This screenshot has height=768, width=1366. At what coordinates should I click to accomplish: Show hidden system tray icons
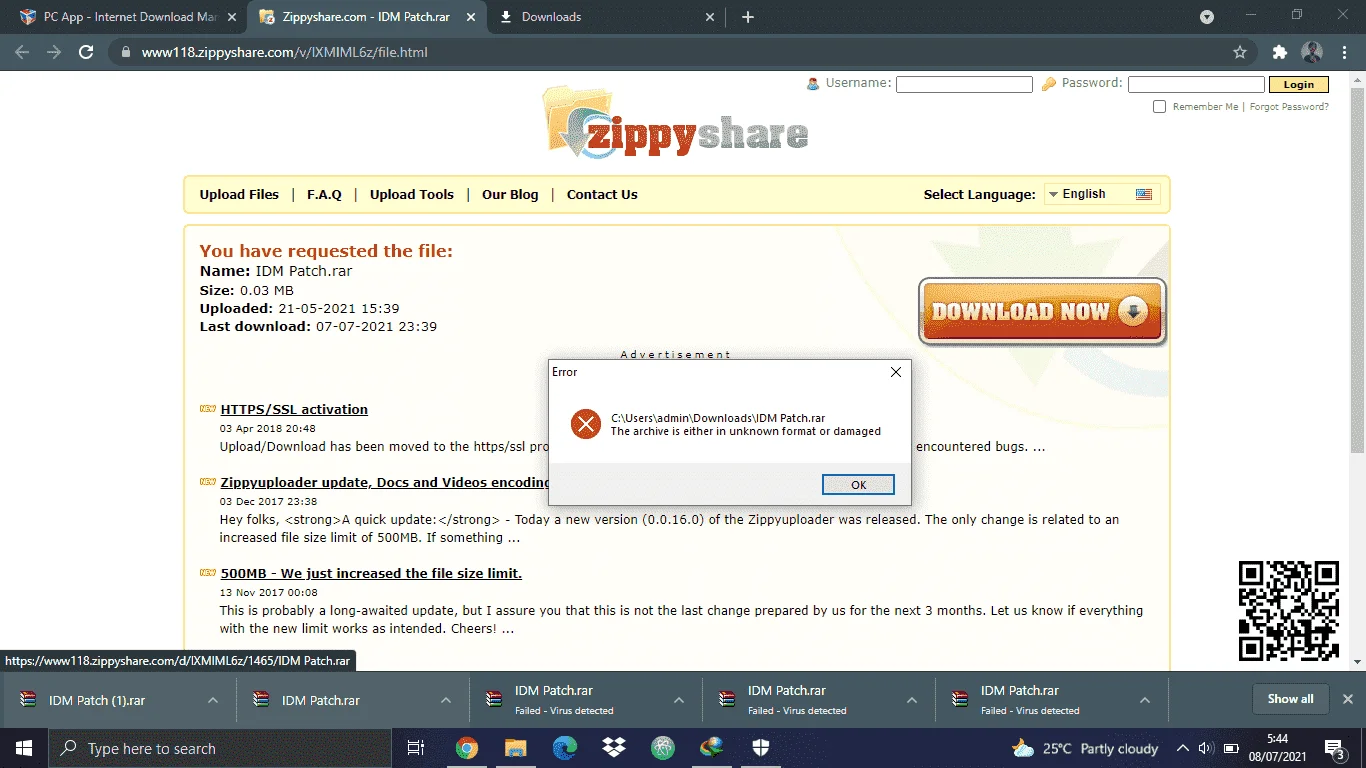[1183, 748]
